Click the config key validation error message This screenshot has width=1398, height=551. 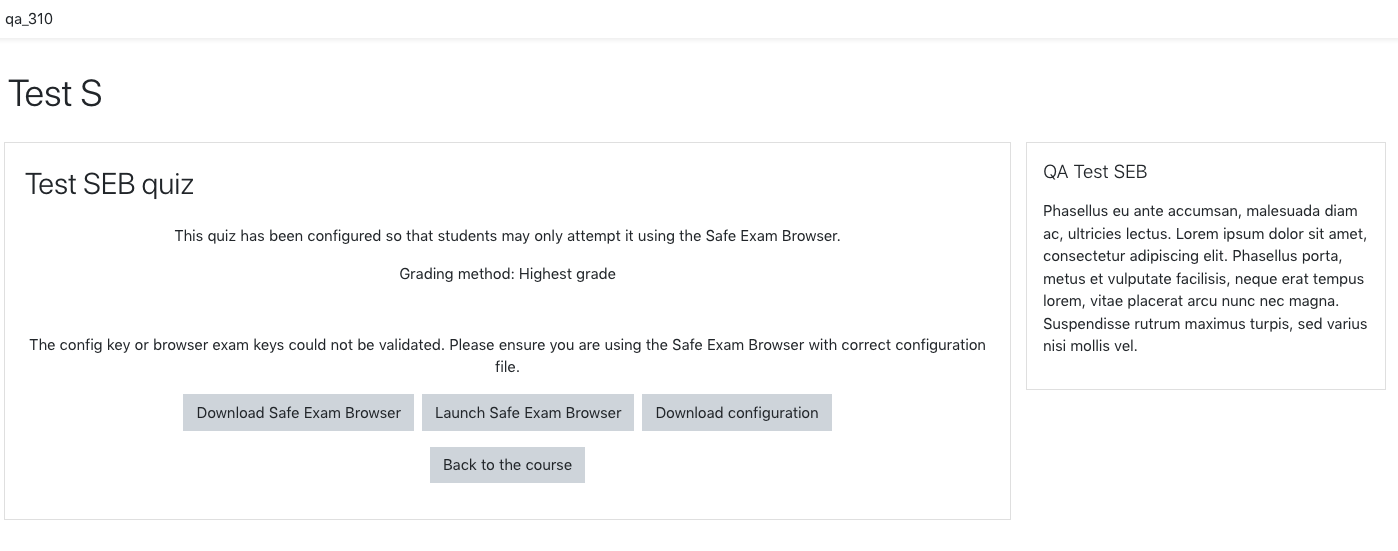[x=507, y=355]
